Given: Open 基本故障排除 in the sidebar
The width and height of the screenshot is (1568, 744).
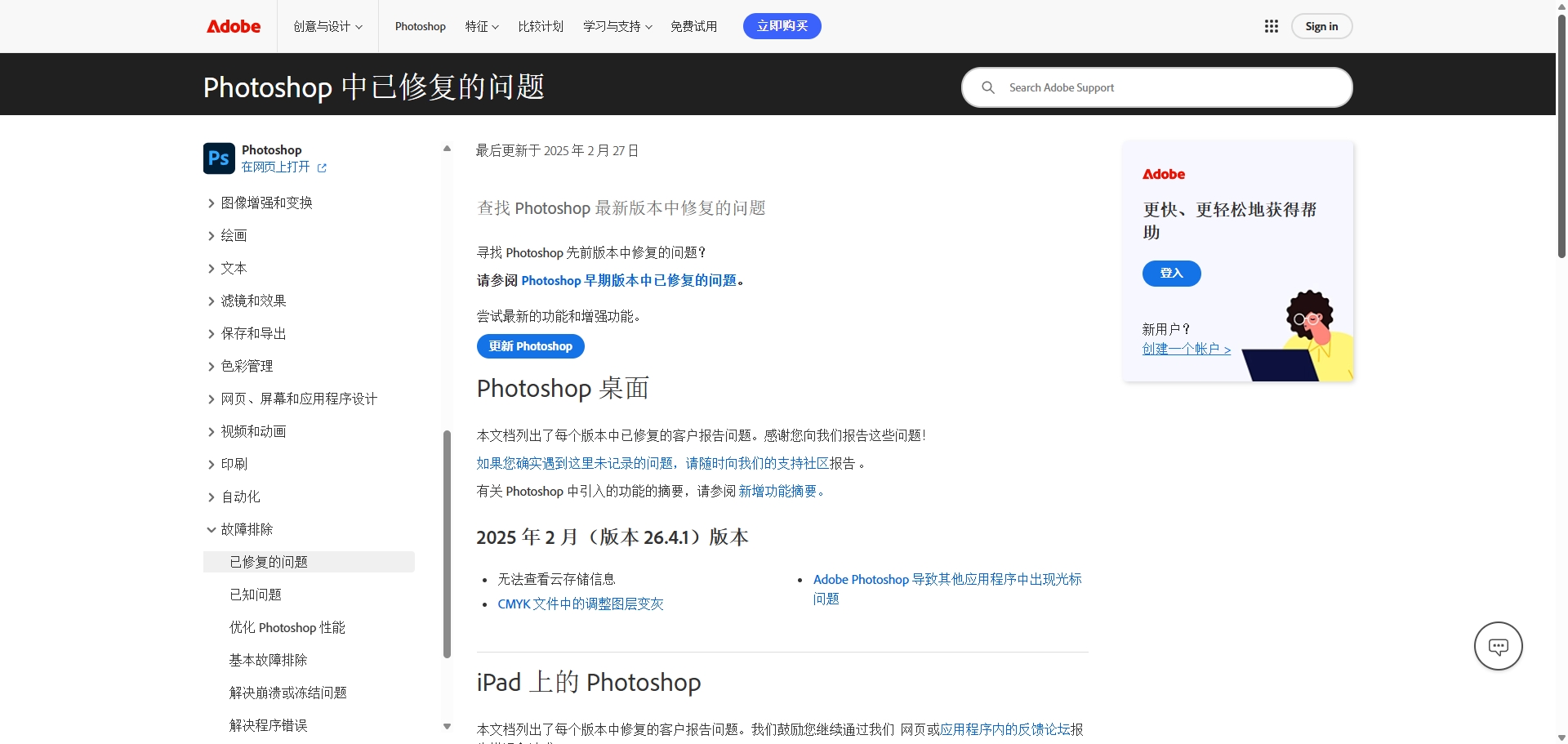Looking at the screenshot, I should point(269,660).
